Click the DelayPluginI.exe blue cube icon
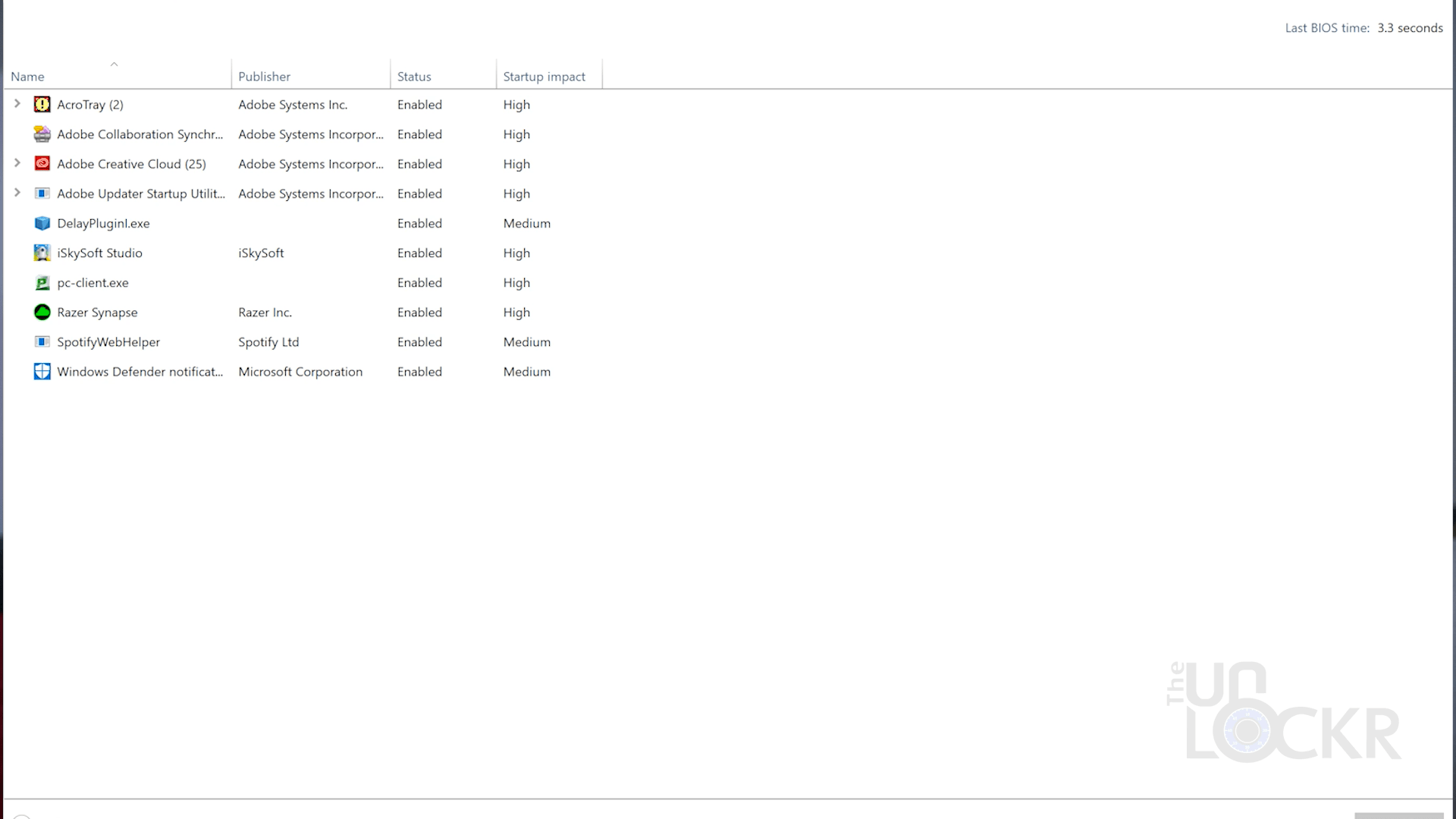1456x819 pixels. [42, 223]
